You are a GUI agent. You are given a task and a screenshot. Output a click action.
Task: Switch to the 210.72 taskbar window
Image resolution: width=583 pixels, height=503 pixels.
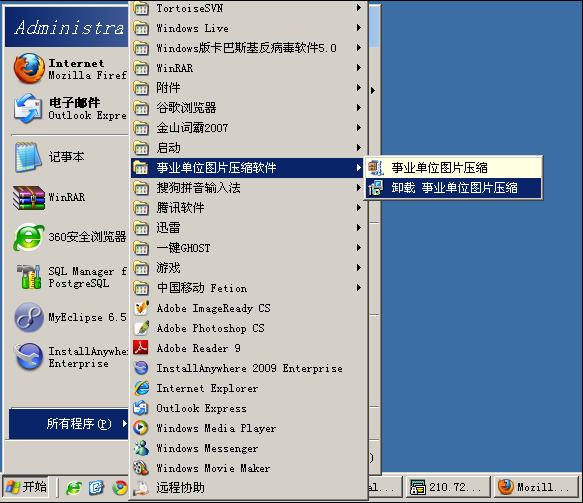click(448, 487)
